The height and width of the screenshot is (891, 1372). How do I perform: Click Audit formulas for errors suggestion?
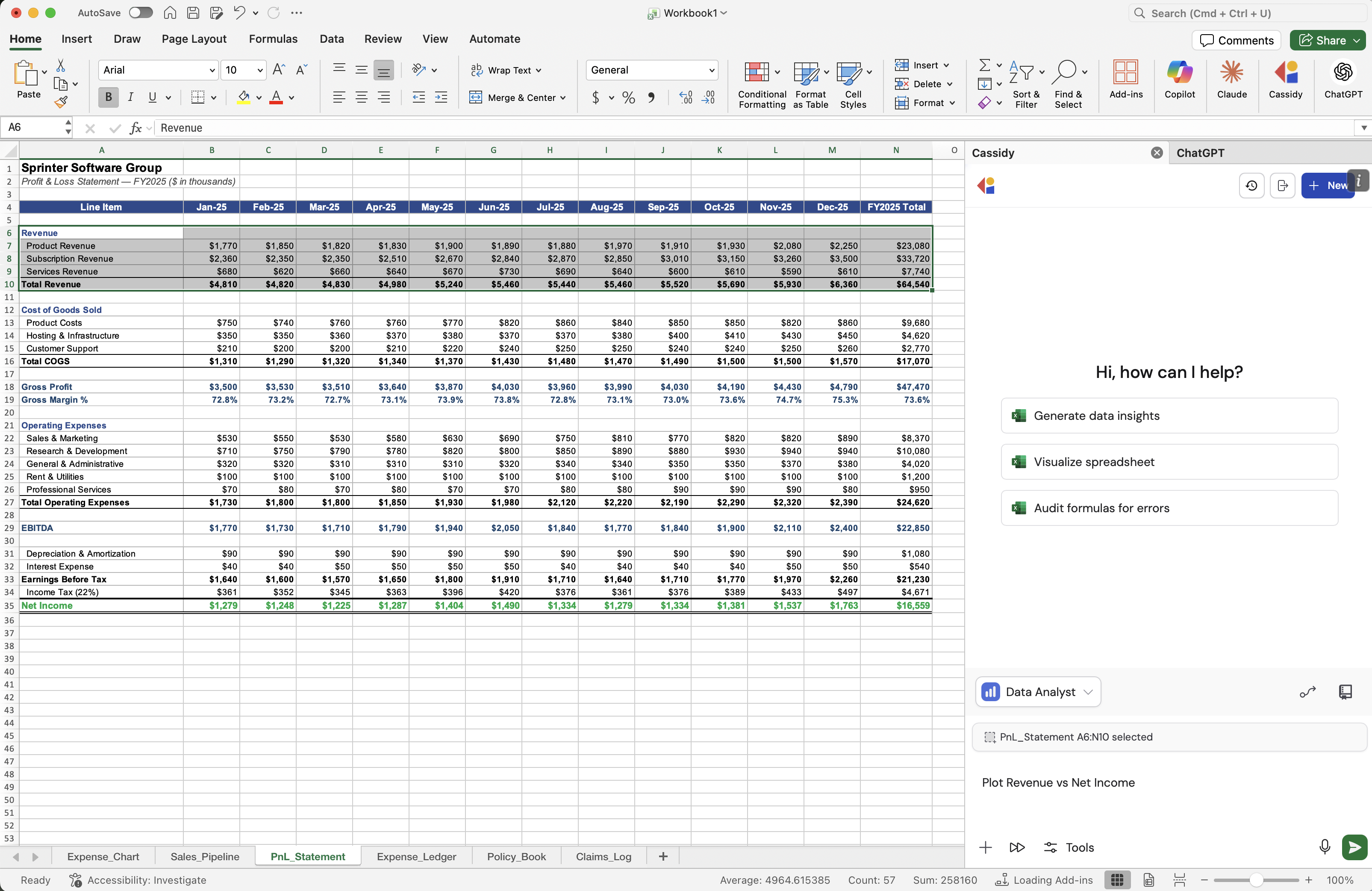(1169, 508)
